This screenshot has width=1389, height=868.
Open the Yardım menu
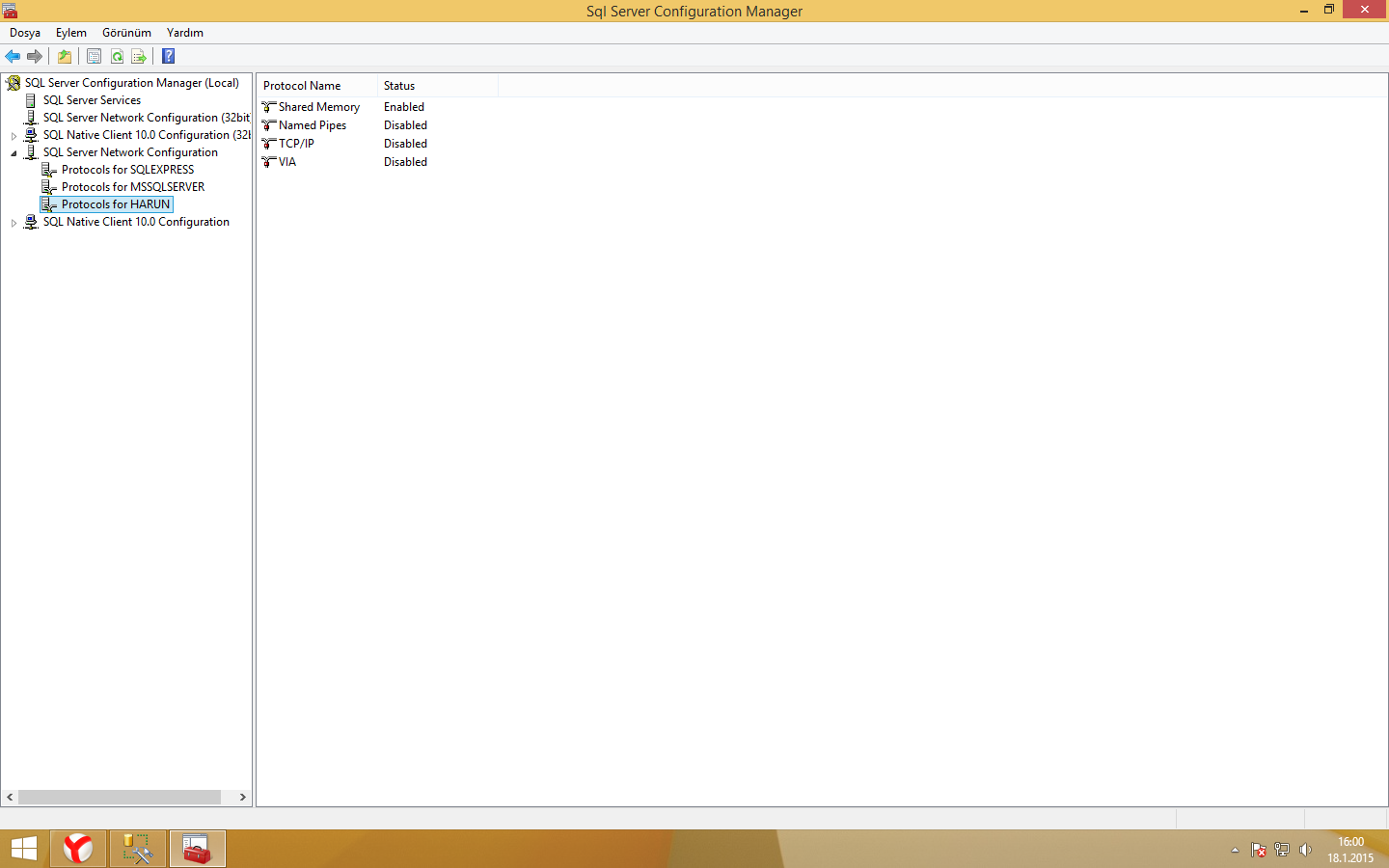tap(184, 33)
